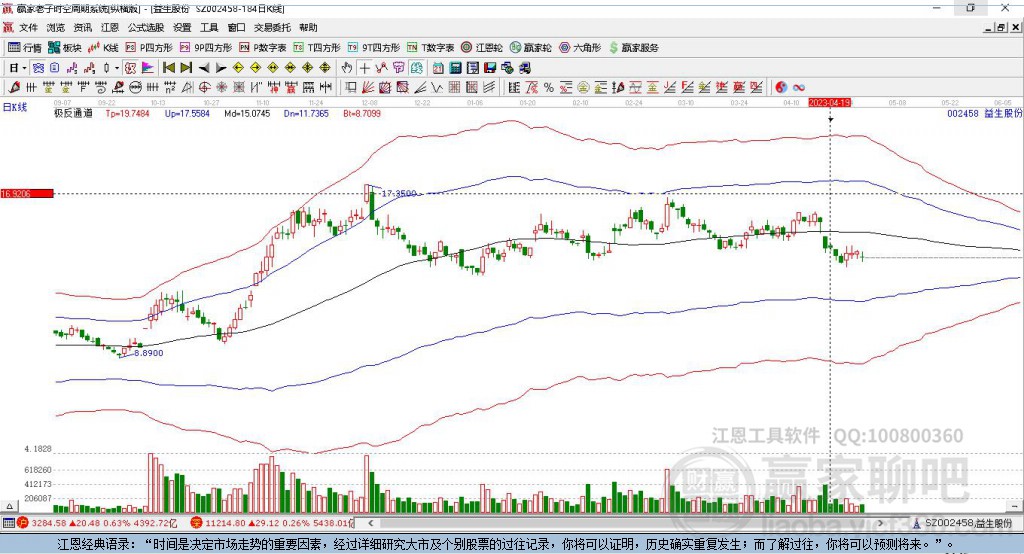The width and height of the screenshot is (1024, 554).
Task: Jump to last bar with skip-end icon
Action: tap(186, 68)
